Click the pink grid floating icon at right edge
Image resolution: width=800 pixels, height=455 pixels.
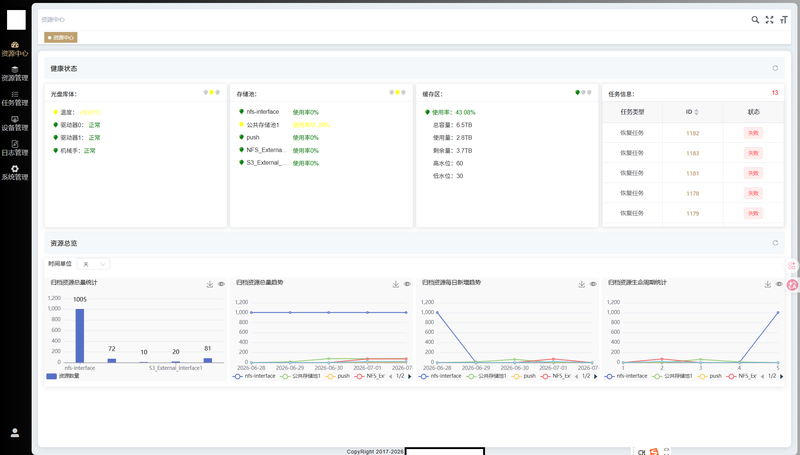[792, 266]
